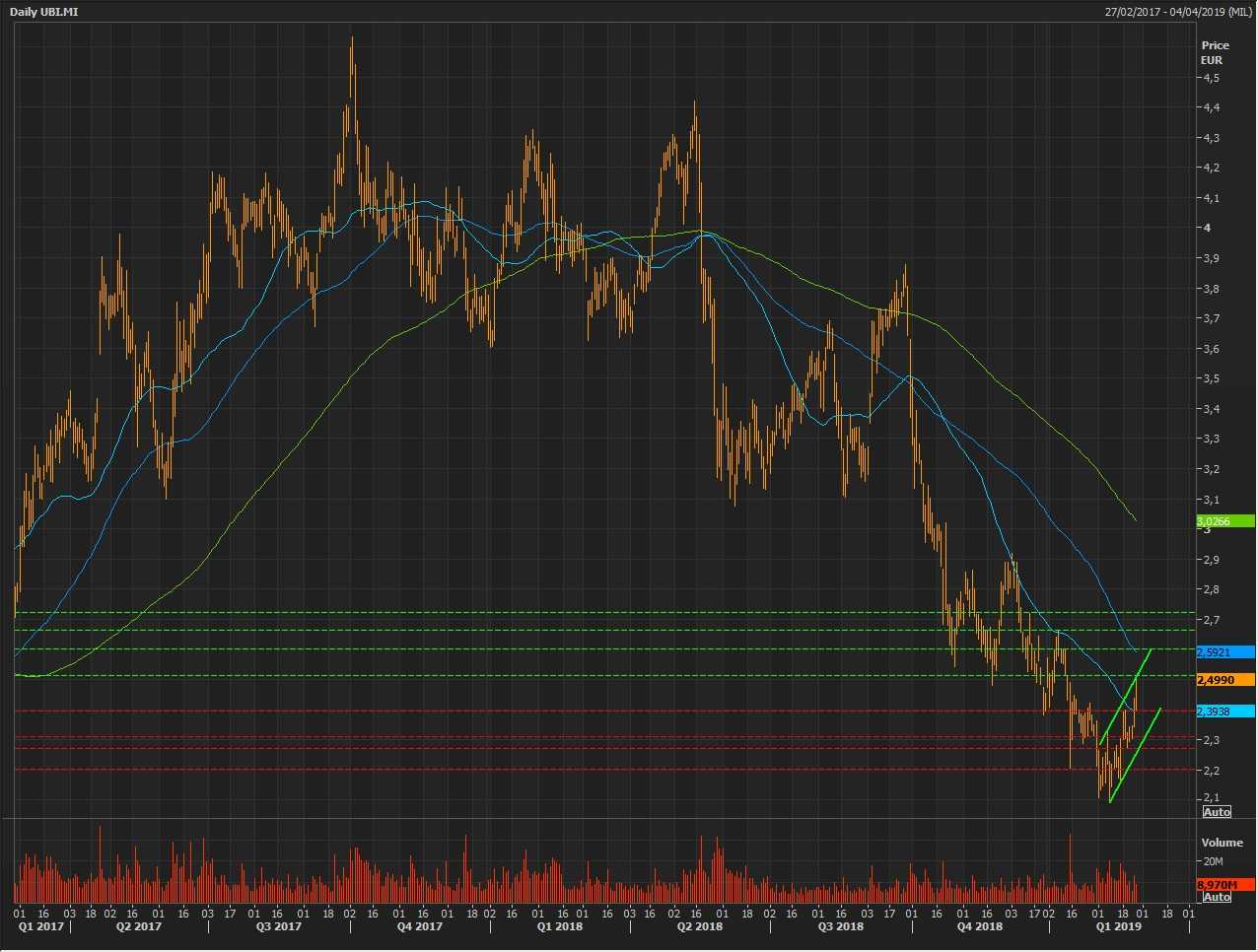
Task: Click Q1 2018 on the time axis
Action: click(559, 926)
